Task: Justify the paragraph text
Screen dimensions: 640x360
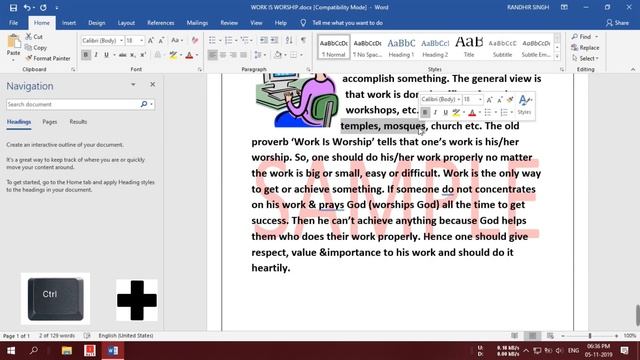Action: tap(244, 55)
